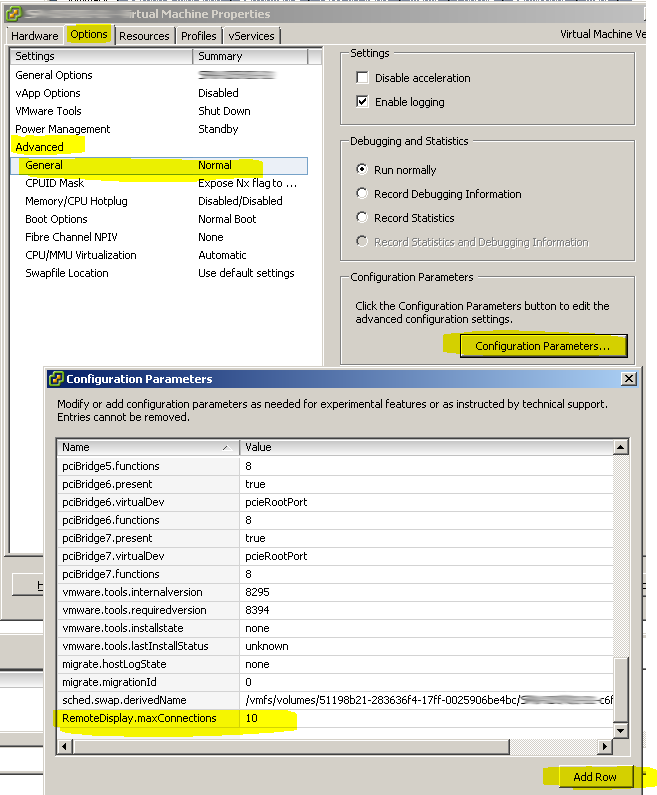
Task: Select the pciBridge6.present row
Action: point(335,484)
